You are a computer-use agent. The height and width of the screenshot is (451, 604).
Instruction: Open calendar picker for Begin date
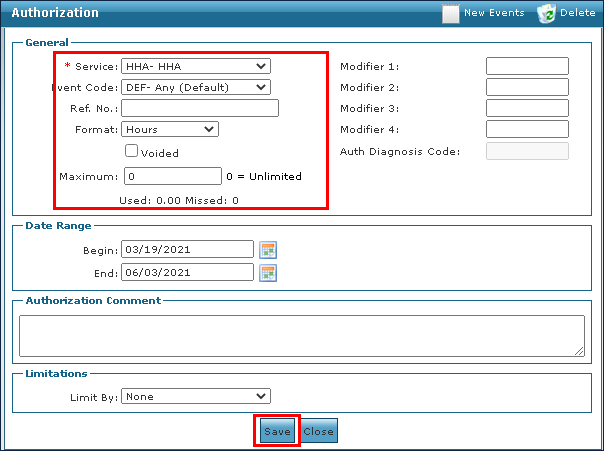click(268, 249)
